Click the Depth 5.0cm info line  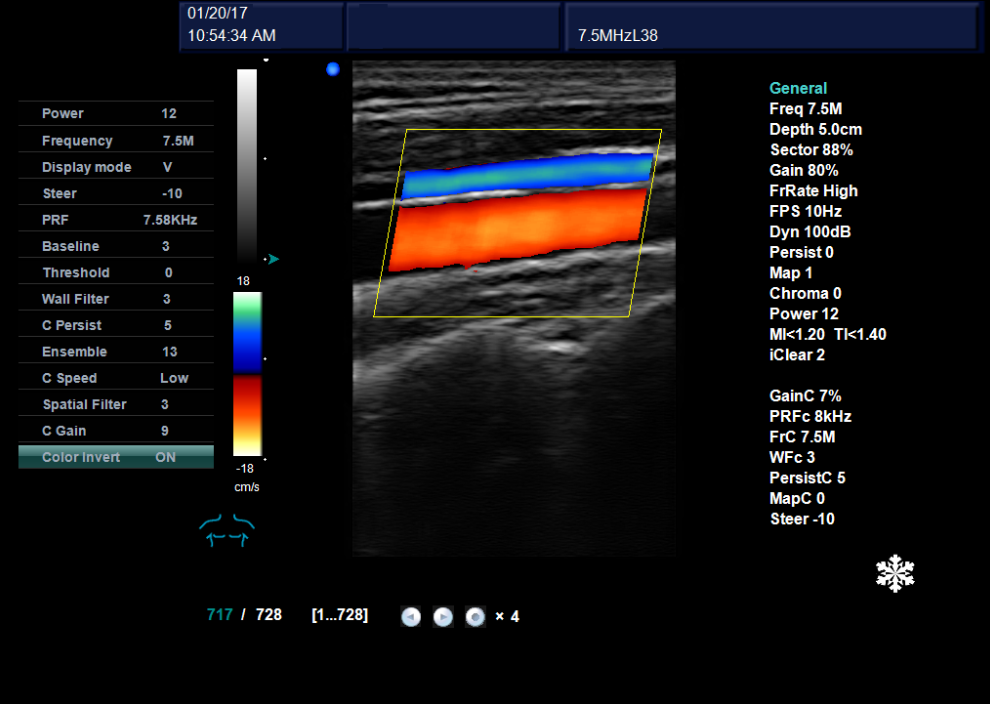[816, 129]
